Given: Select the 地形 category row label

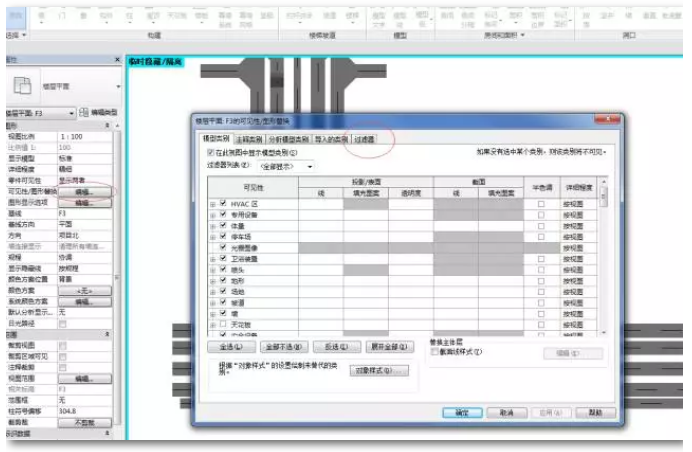Looking at the screenshot, I should 237,281.
